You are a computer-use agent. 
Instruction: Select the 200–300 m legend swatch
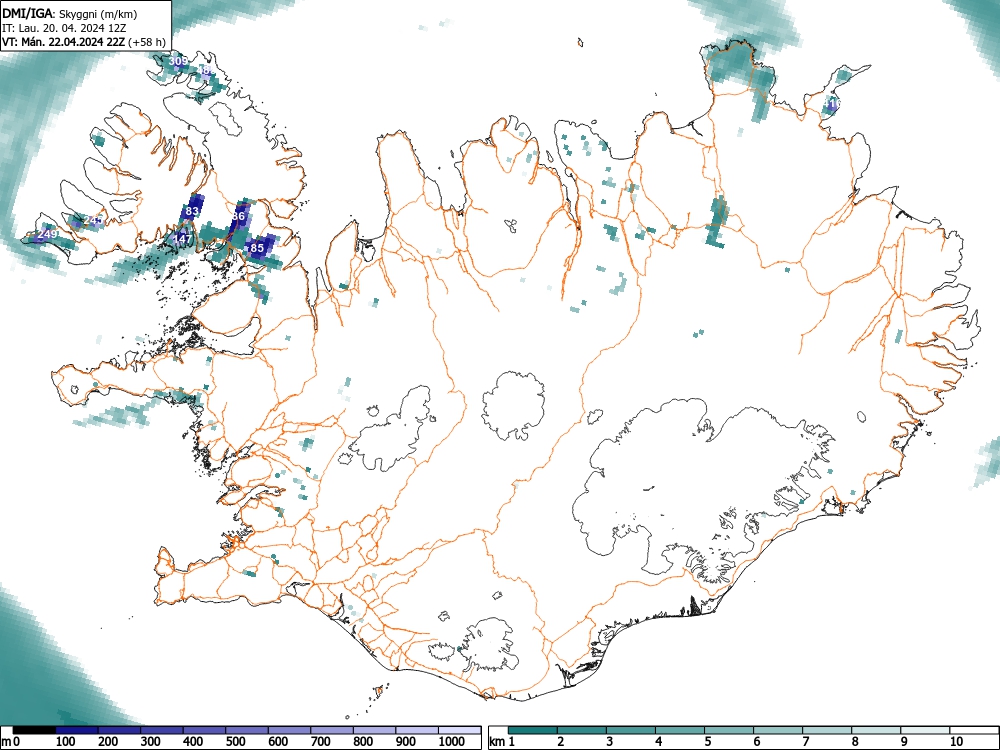119,730
